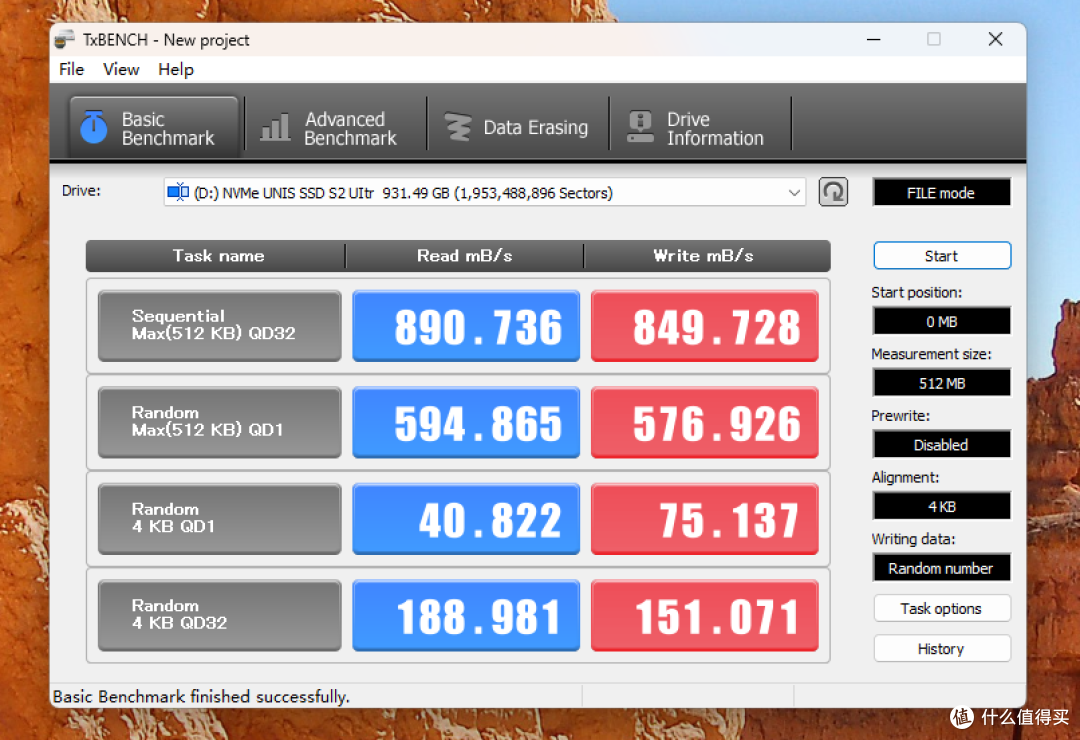Viewport: 1080px width, 740px height.
Task: Click the Random 4 KB QD1 task
Action: click(220, 519)
